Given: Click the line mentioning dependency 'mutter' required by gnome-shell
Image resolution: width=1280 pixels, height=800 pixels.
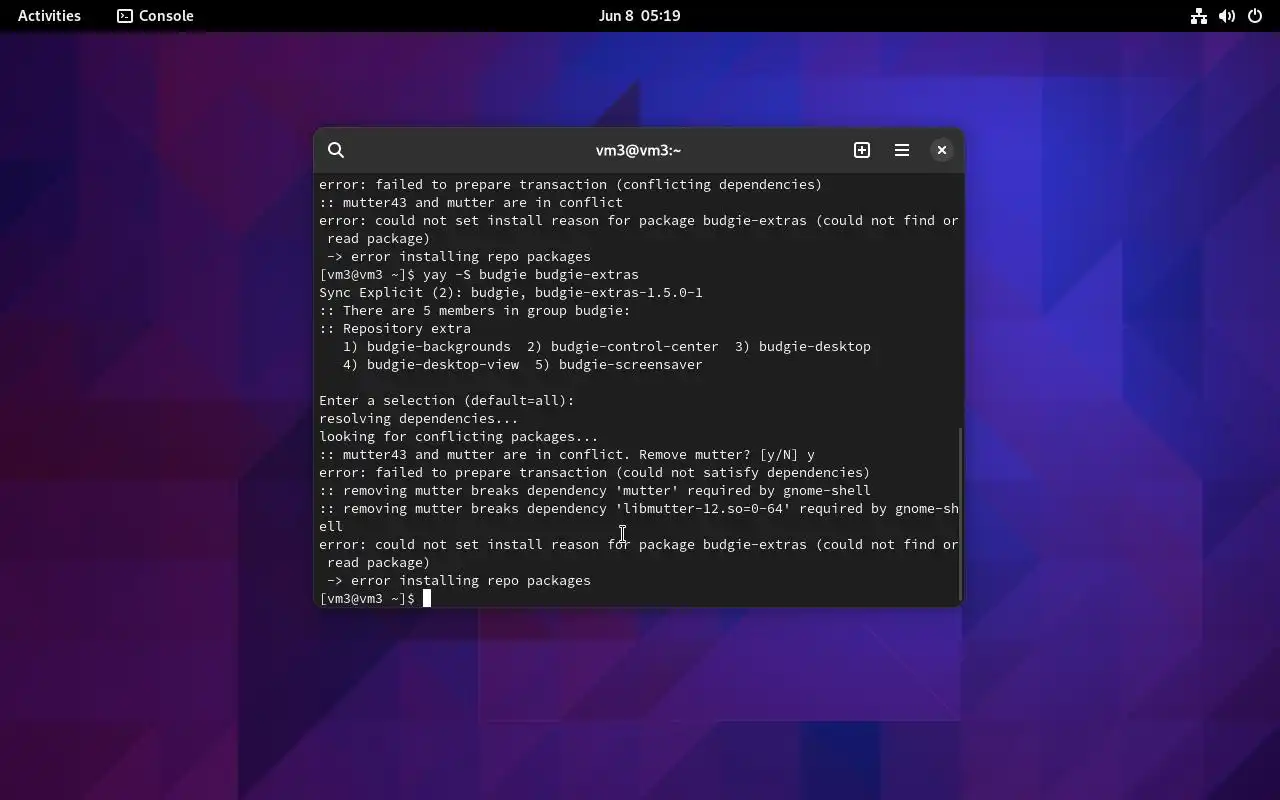Looking at the screenshot, I should pos(595,490).
